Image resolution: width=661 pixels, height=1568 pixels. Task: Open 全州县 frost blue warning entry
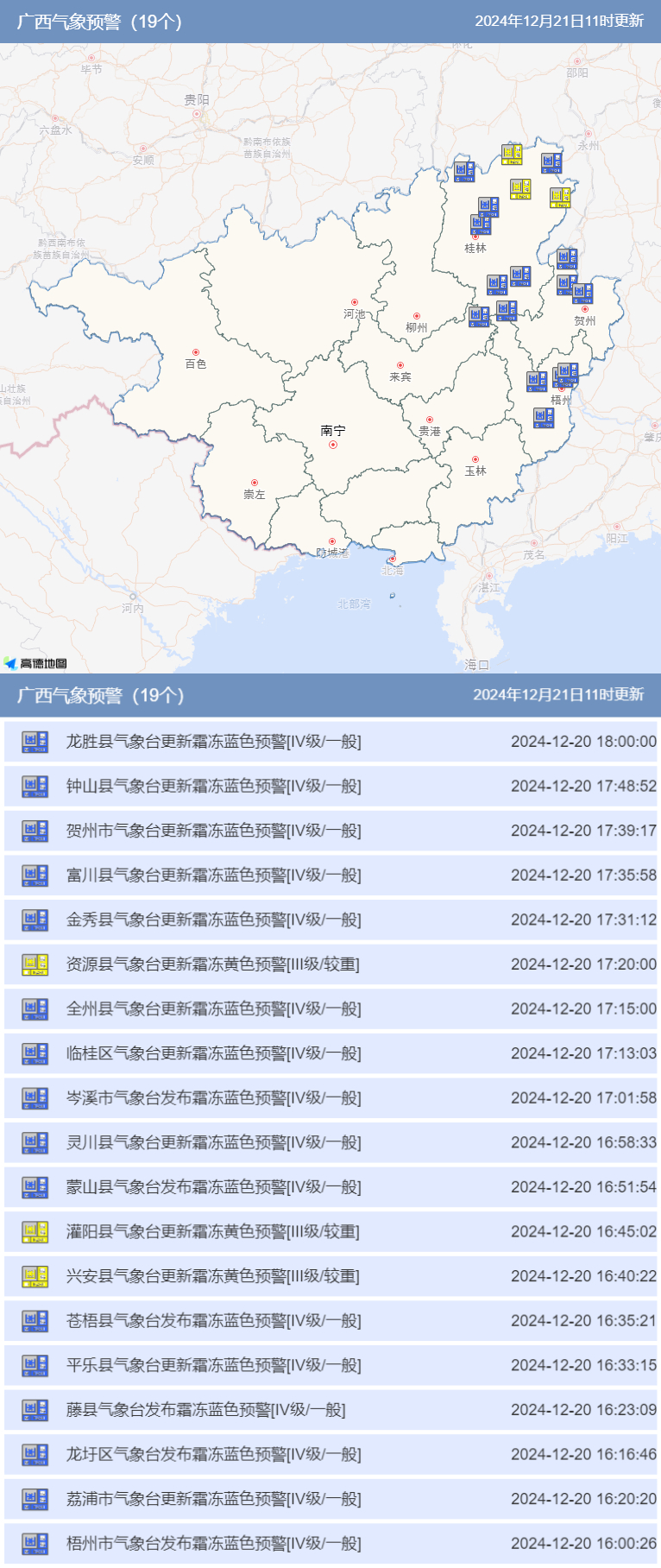214,1009
